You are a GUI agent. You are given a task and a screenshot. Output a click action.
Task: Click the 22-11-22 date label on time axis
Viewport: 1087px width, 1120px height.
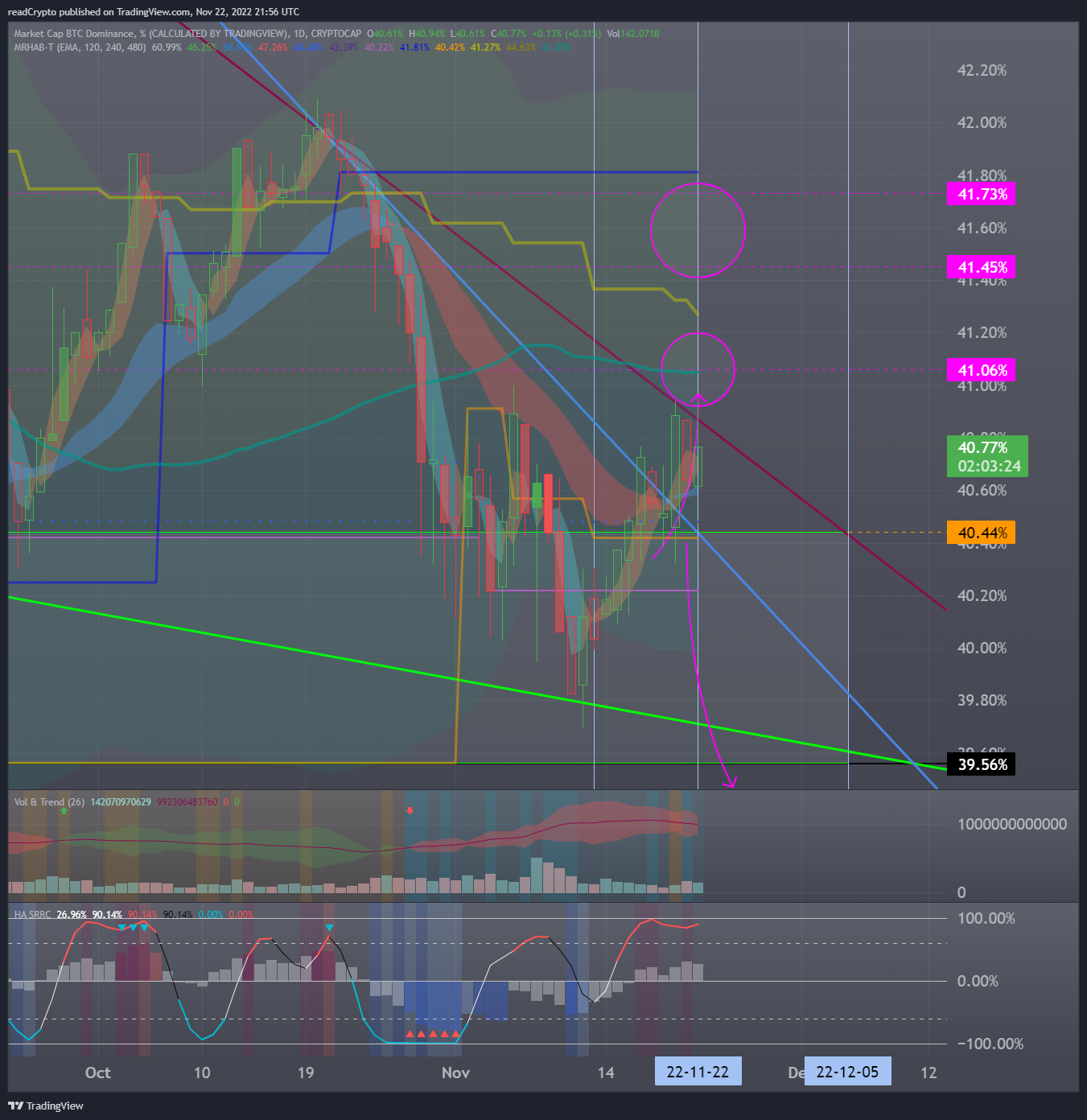[x=698, y=1072]
